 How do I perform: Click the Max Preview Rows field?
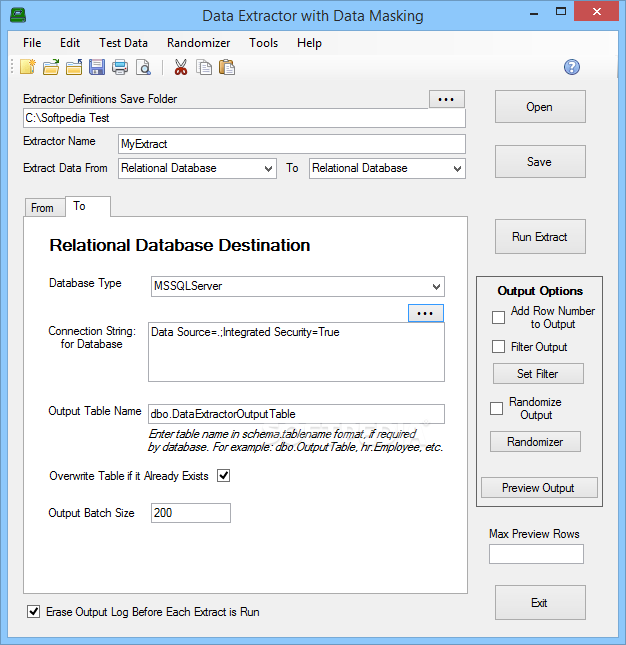[536, 554]
